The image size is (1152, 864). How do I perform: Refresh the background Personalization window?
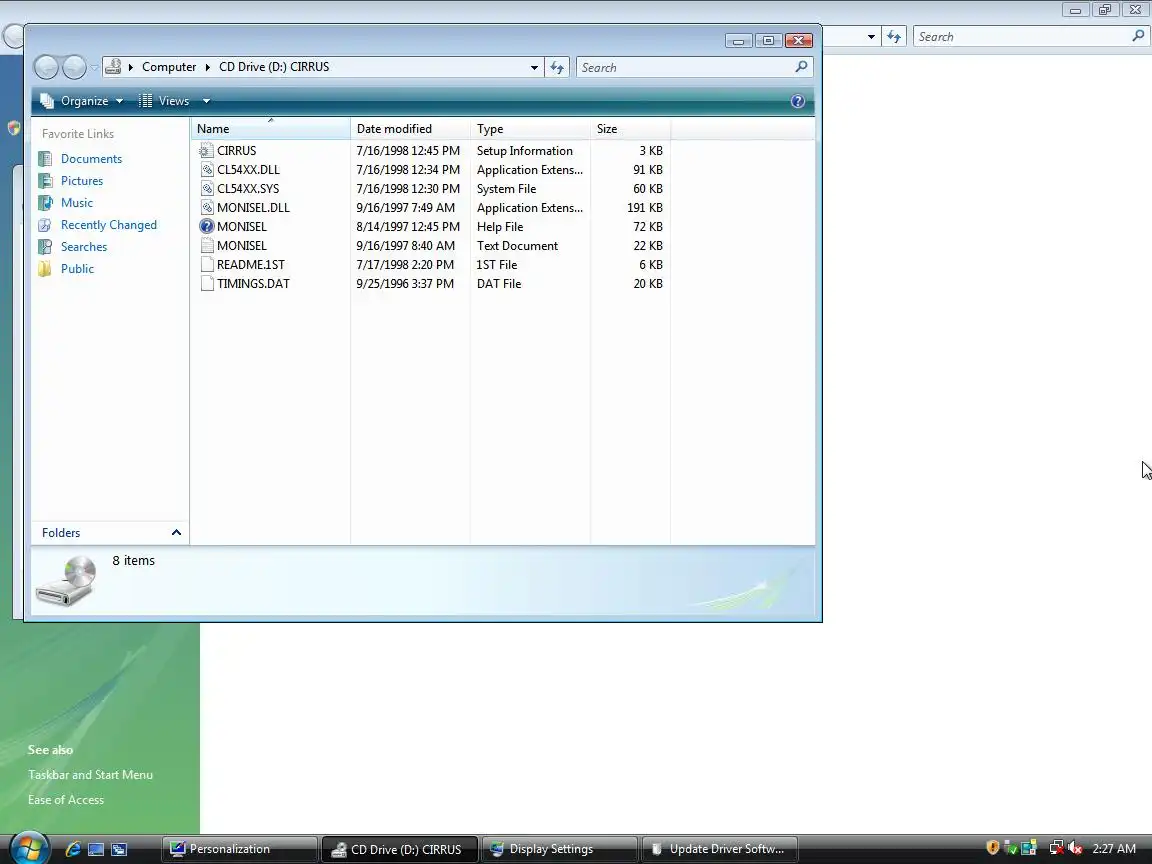coord(893,37)
